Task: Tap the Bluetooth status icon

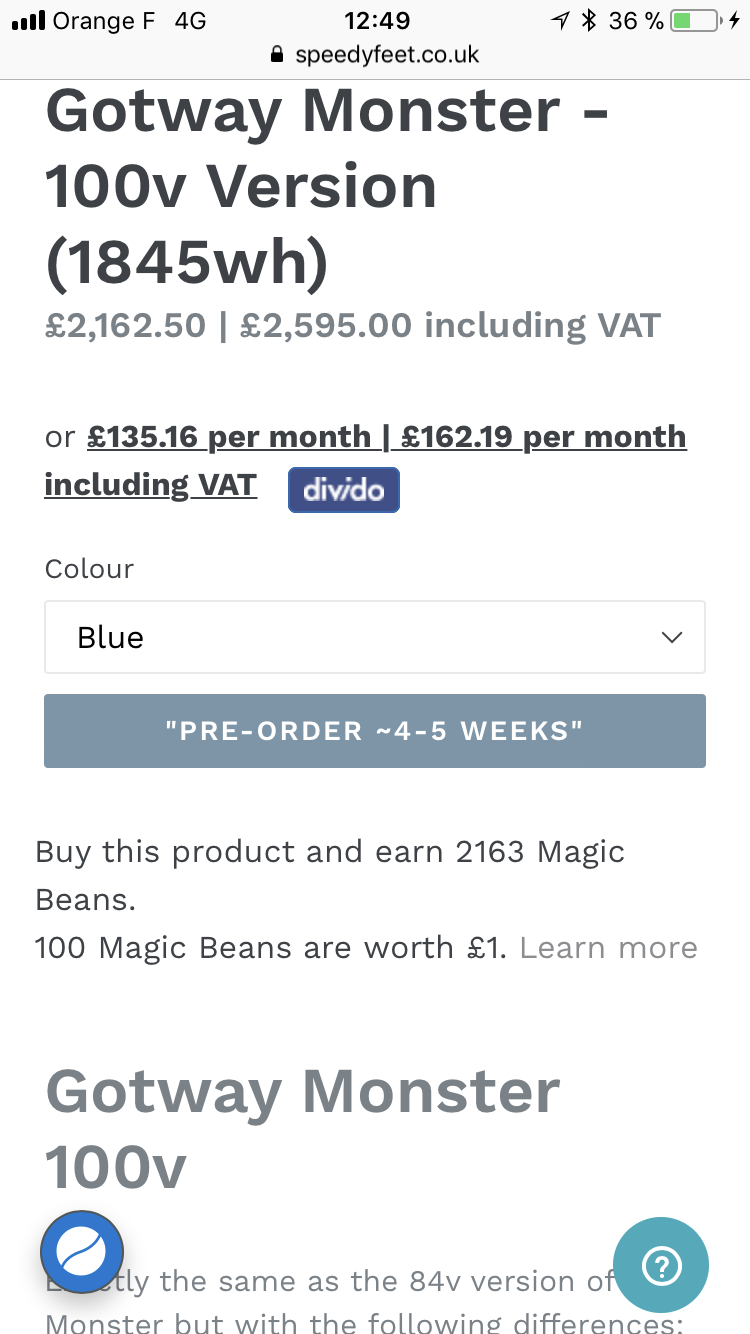Action: [590, 20]
